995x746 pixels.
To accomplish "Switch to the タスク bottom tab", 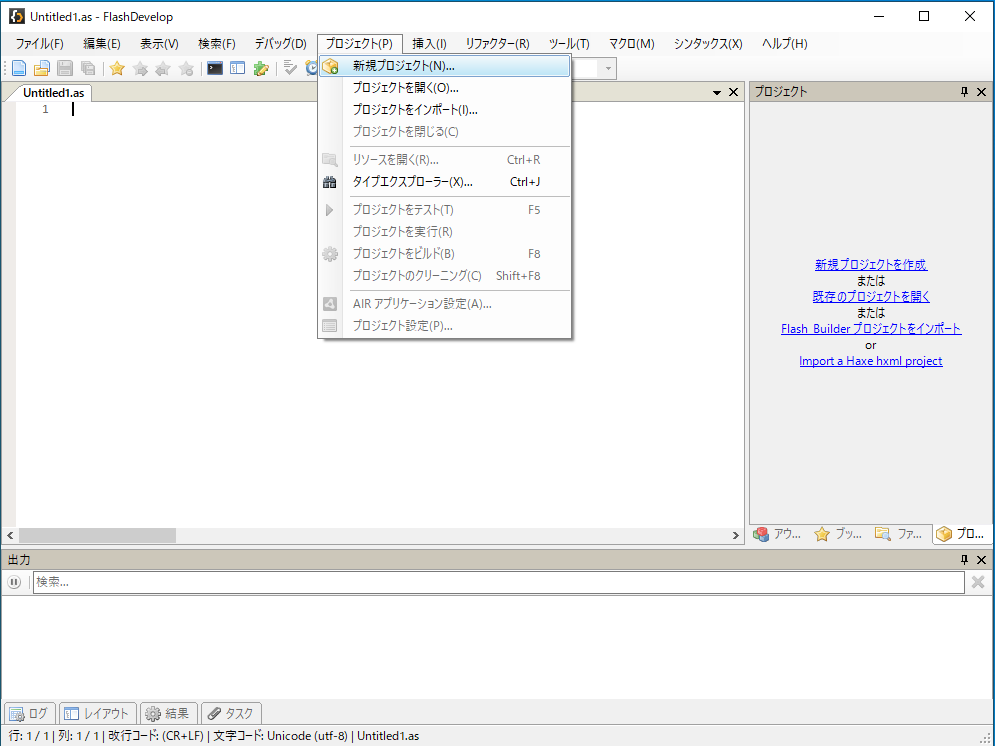I will point(231,714).
